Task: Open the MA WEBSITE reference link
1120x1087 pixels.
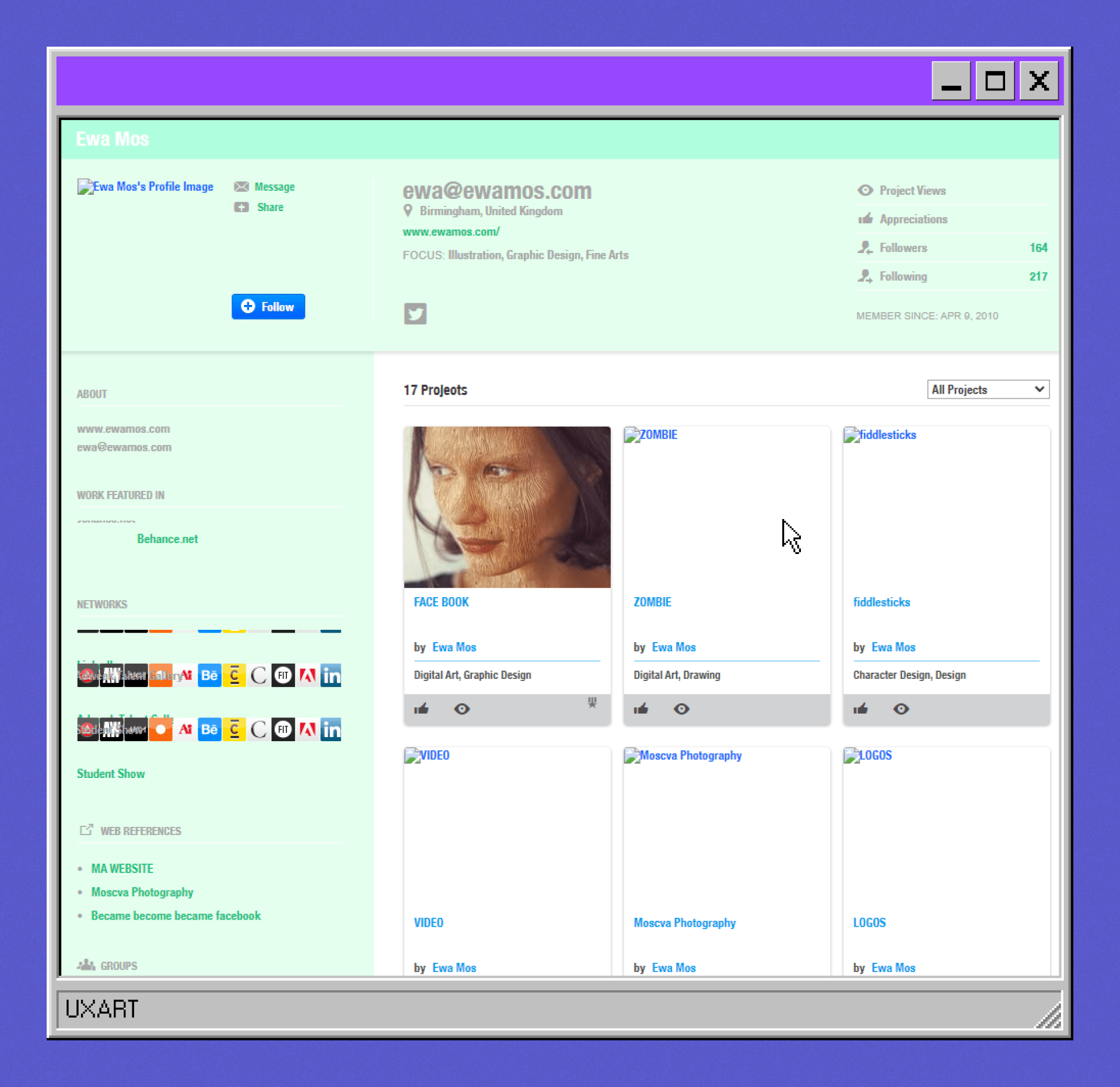Action: click(x=121, y=868)
